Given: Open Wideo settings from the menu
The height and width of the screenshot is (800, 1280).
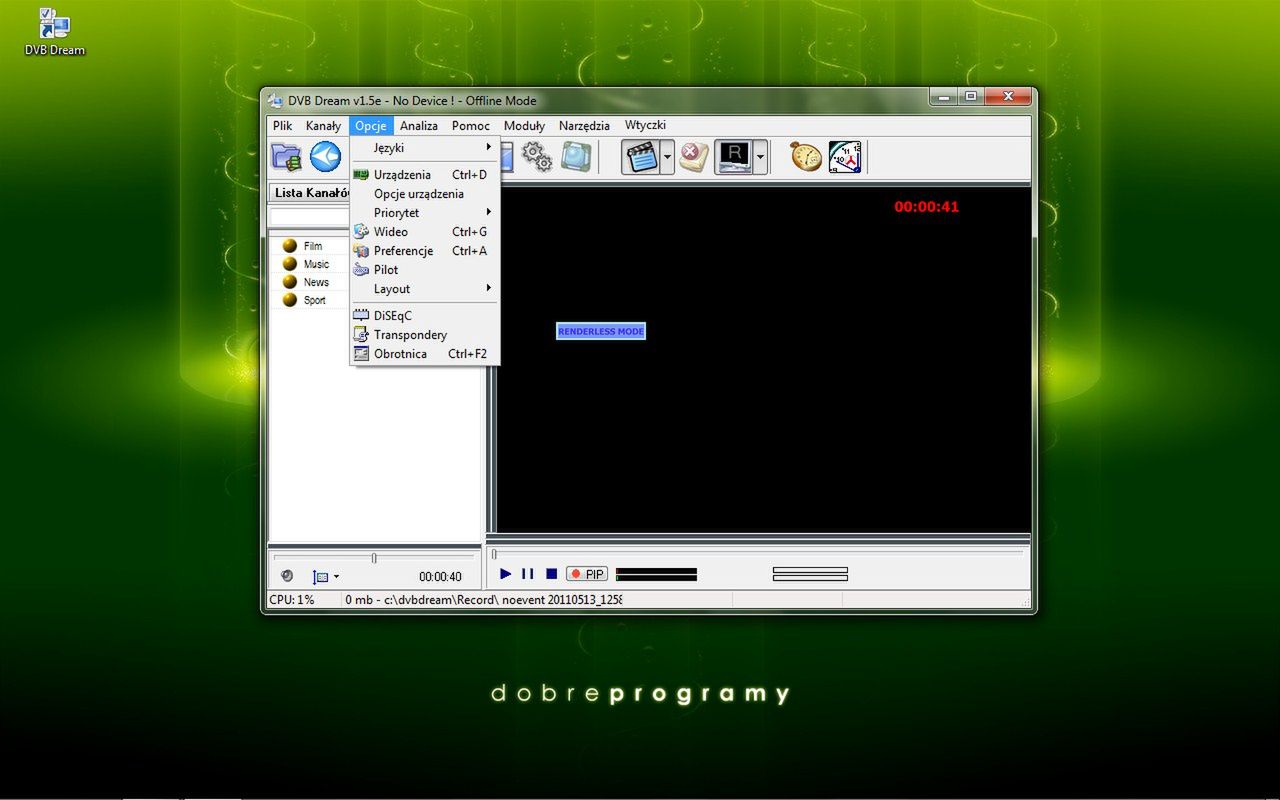Looking at the screenshot, I should coord(425,232).
